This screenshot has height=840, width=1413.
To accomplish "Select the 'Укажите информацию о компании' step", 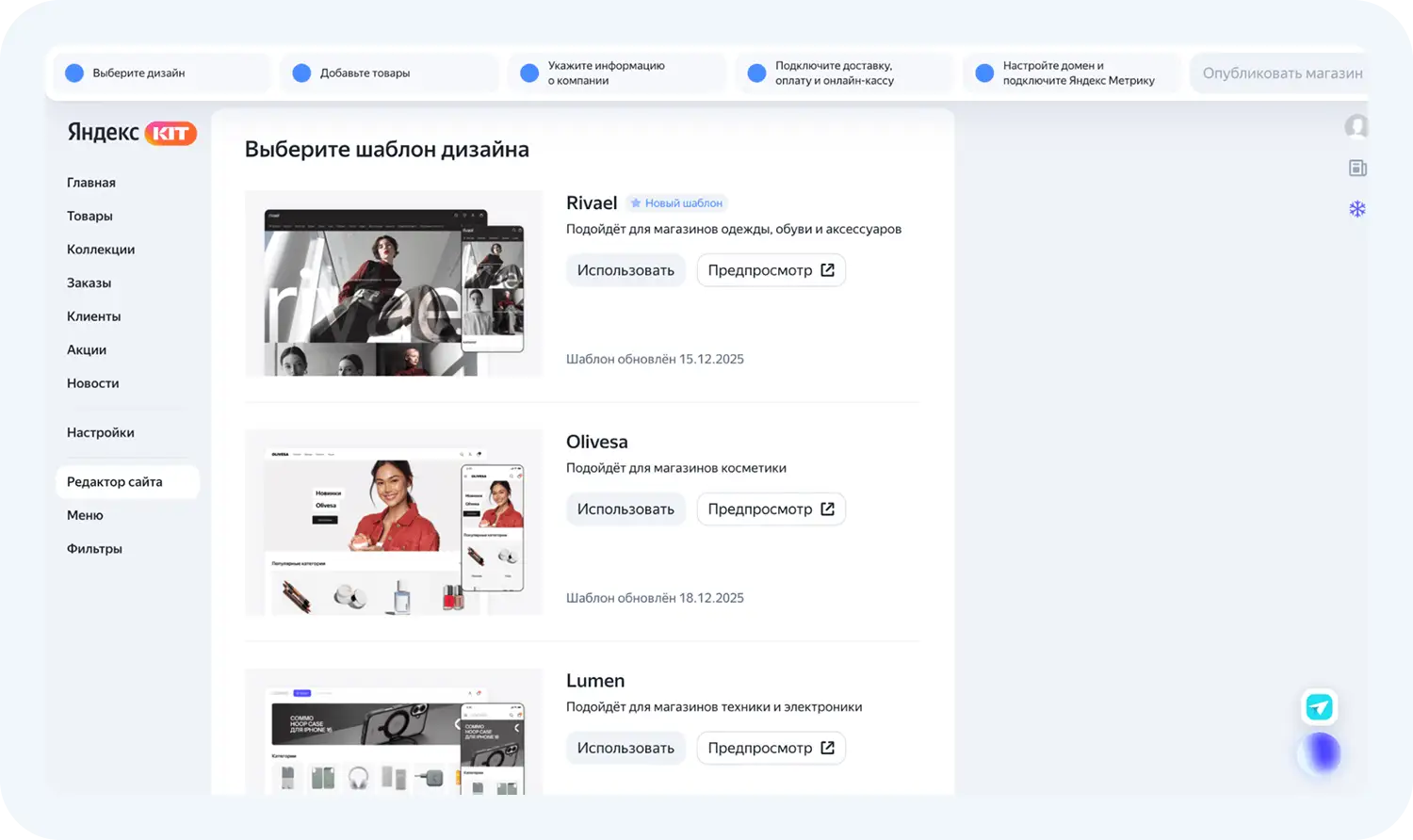I will point(606,73).
